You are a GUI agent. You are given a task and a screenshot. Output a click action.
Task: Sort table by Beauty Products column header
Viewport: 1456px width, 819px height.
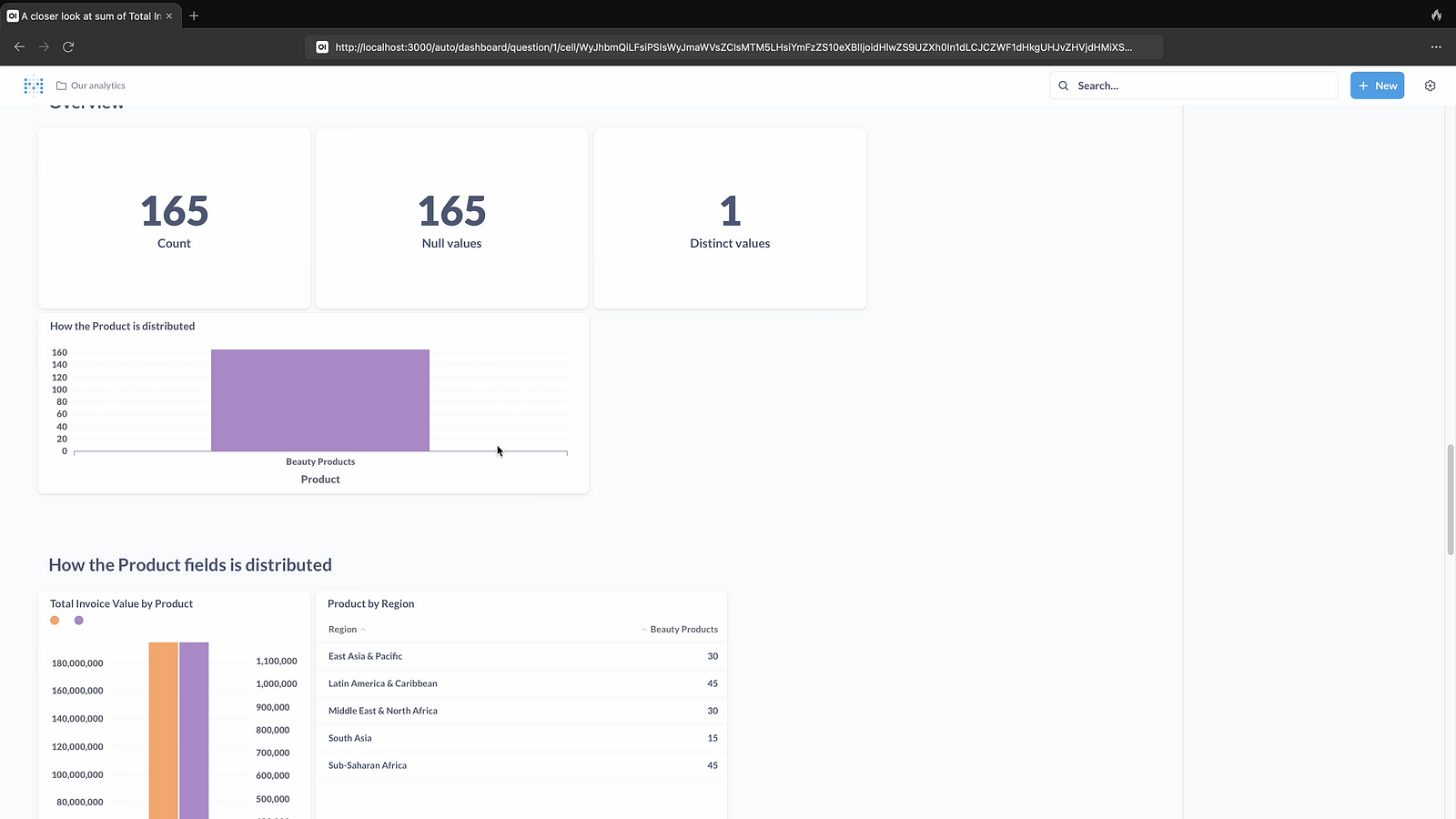(683, 630)
